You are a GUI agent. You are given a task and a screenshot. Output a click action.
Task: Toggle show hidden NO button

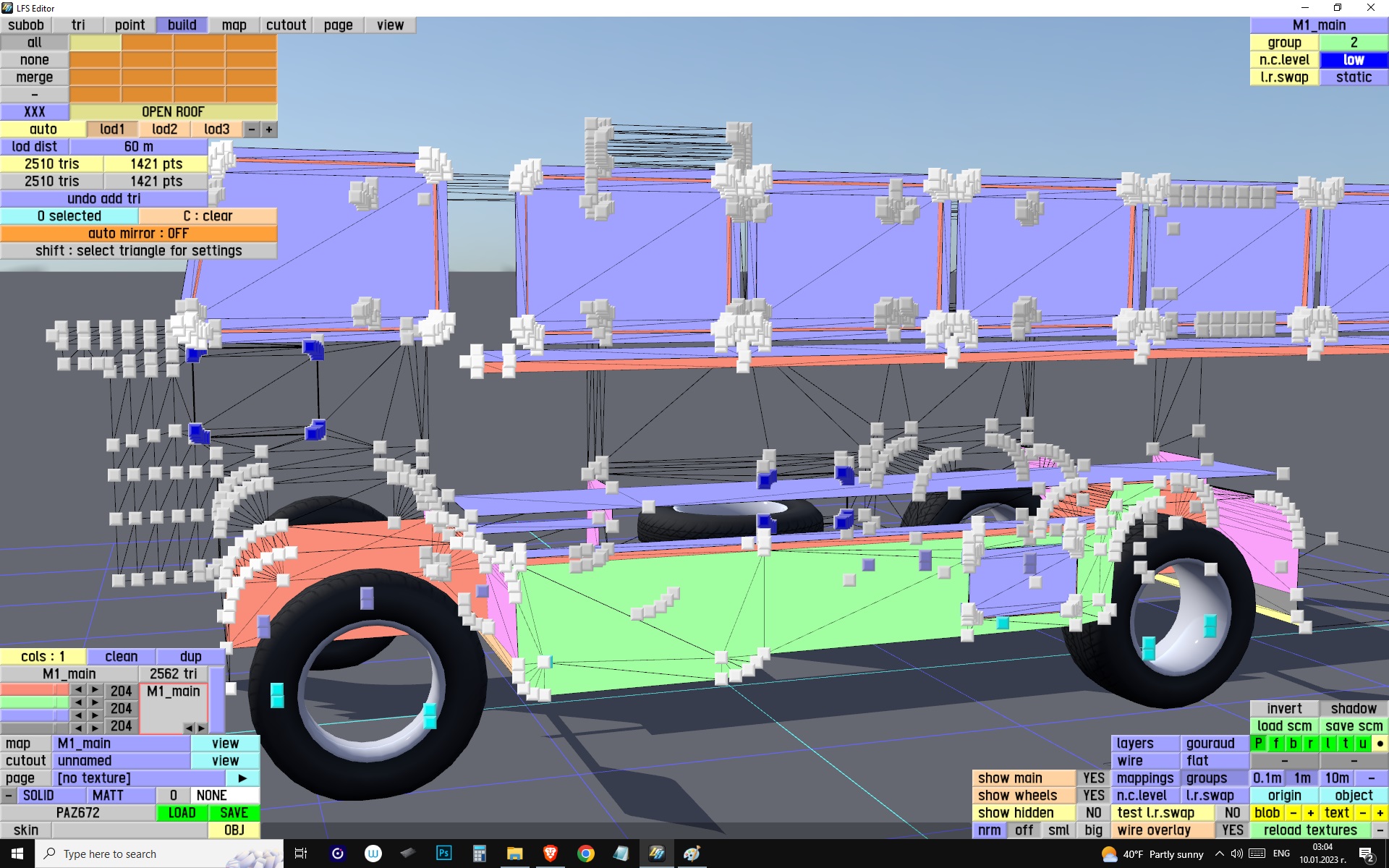pos(1093,813)
